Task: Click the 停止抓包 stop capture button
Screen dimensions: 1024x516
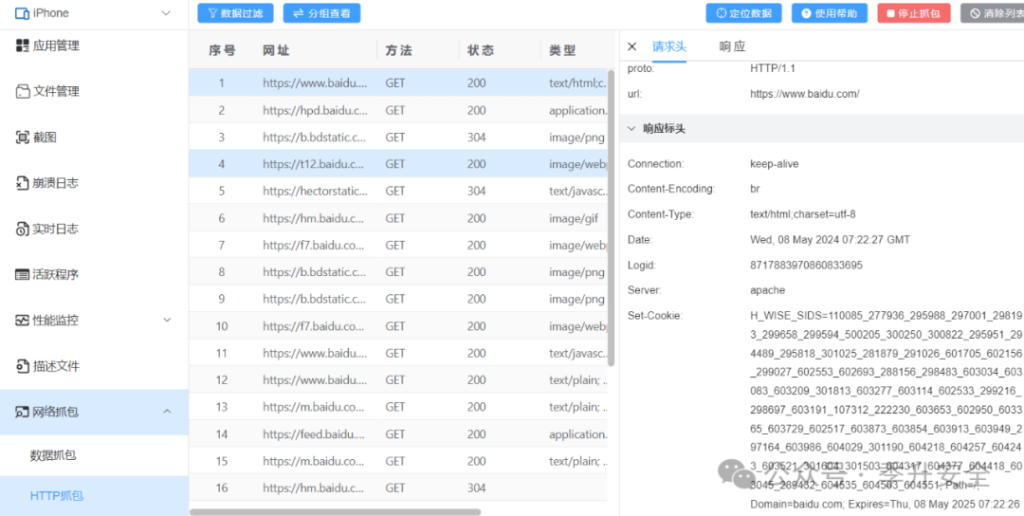Action: point(914,13)
